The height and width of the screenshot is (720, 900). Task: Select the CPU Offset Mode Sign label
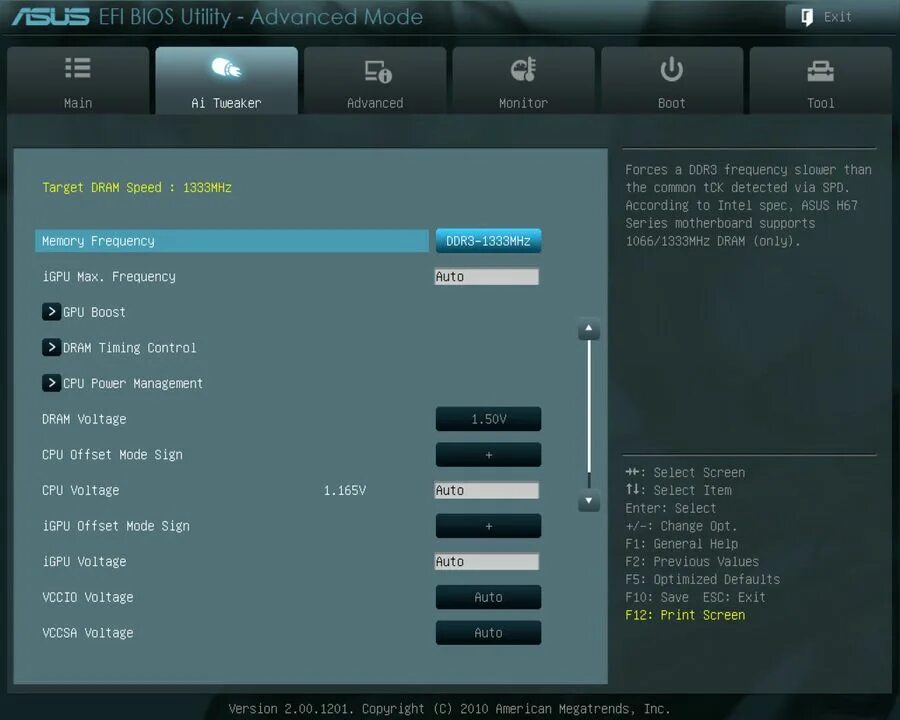(x=112, y=455)
